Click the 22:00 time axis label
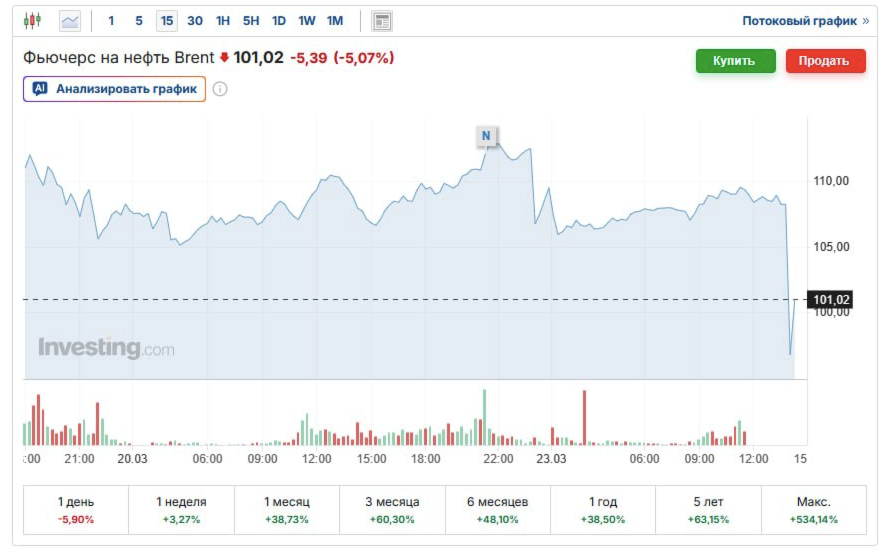Image resolution: width=884 pixels, height=557 pixels. tap(498, 459)
